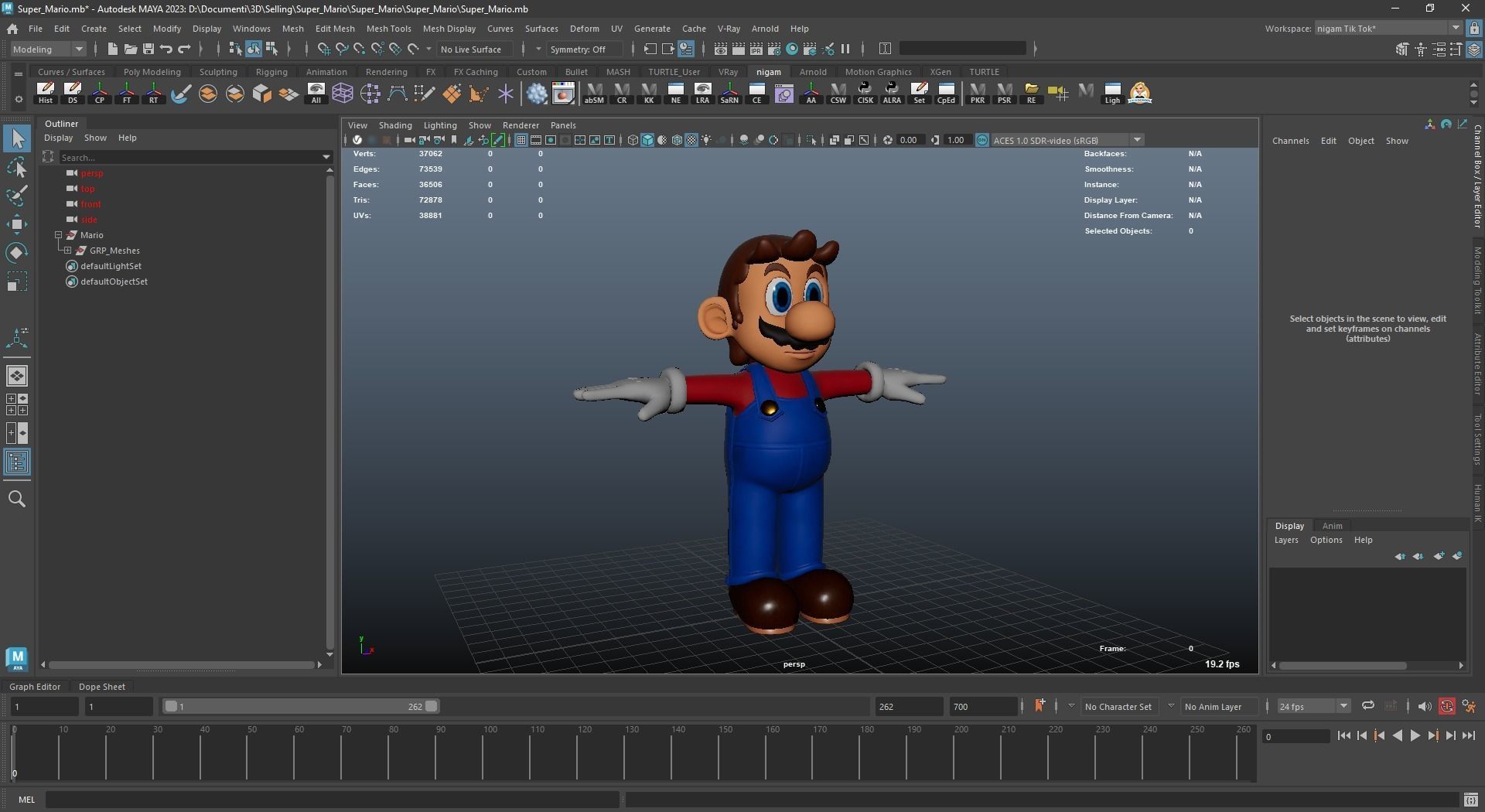Open the ACES 1.0 SDR-video view transform dropdown
This screenshot has width=1485, height=812.
(x=1067, y=140)
